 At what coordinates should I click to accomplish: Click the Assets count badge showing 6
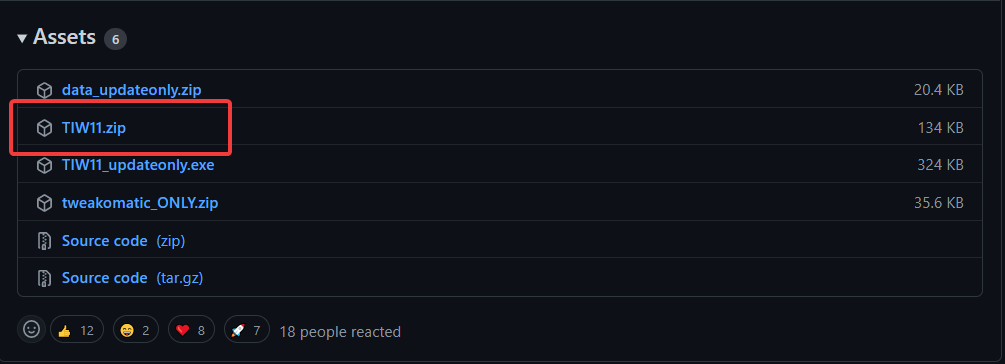tap(115, 39)
